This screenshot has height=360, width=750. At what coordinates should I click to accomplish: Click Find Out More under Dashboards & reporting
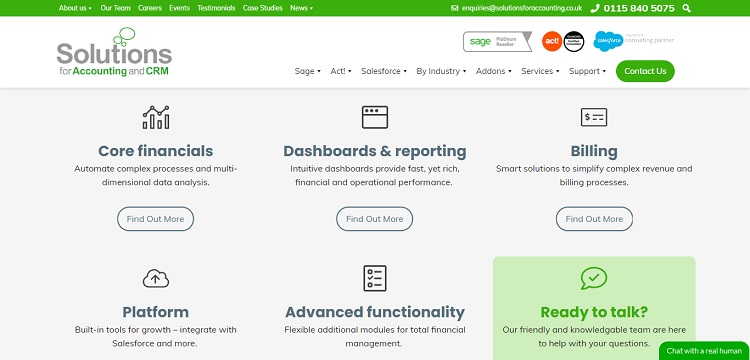375,219
